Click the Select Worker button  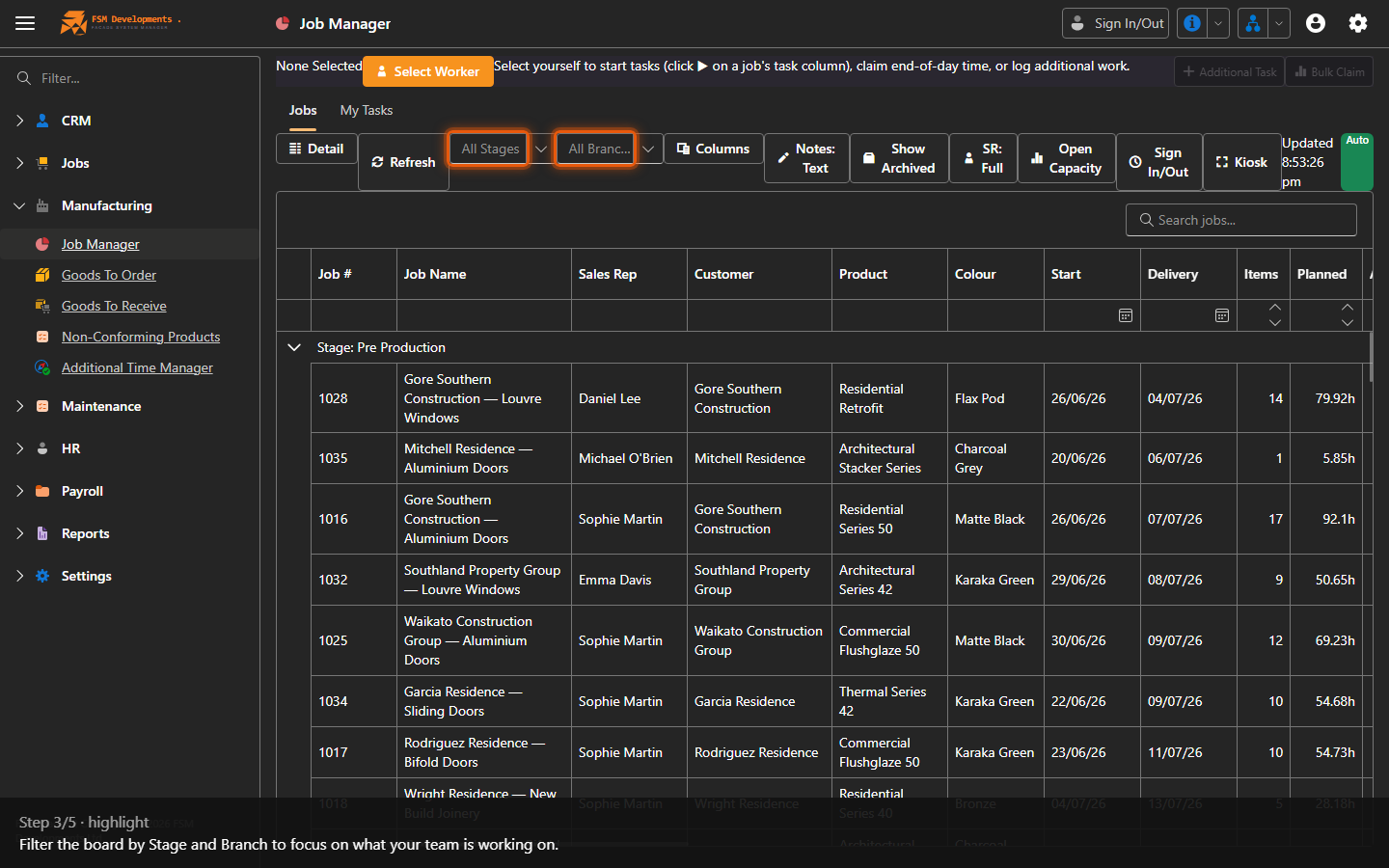[x=428, y=71]
